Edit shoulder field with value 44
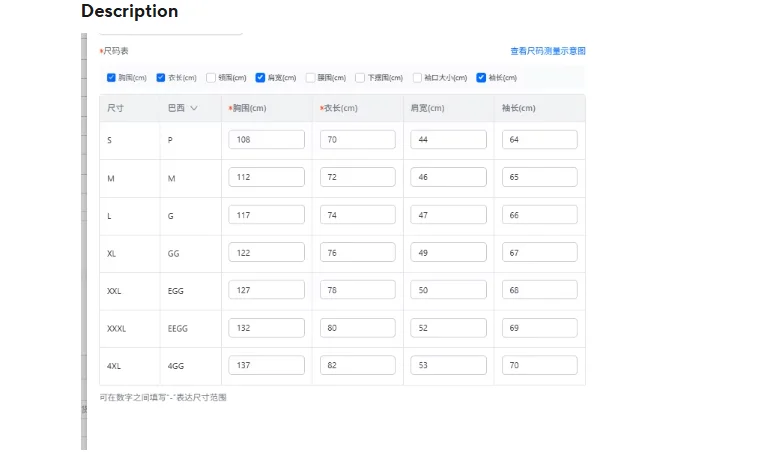This screenshot has height=453, width=759. (449, 139)
